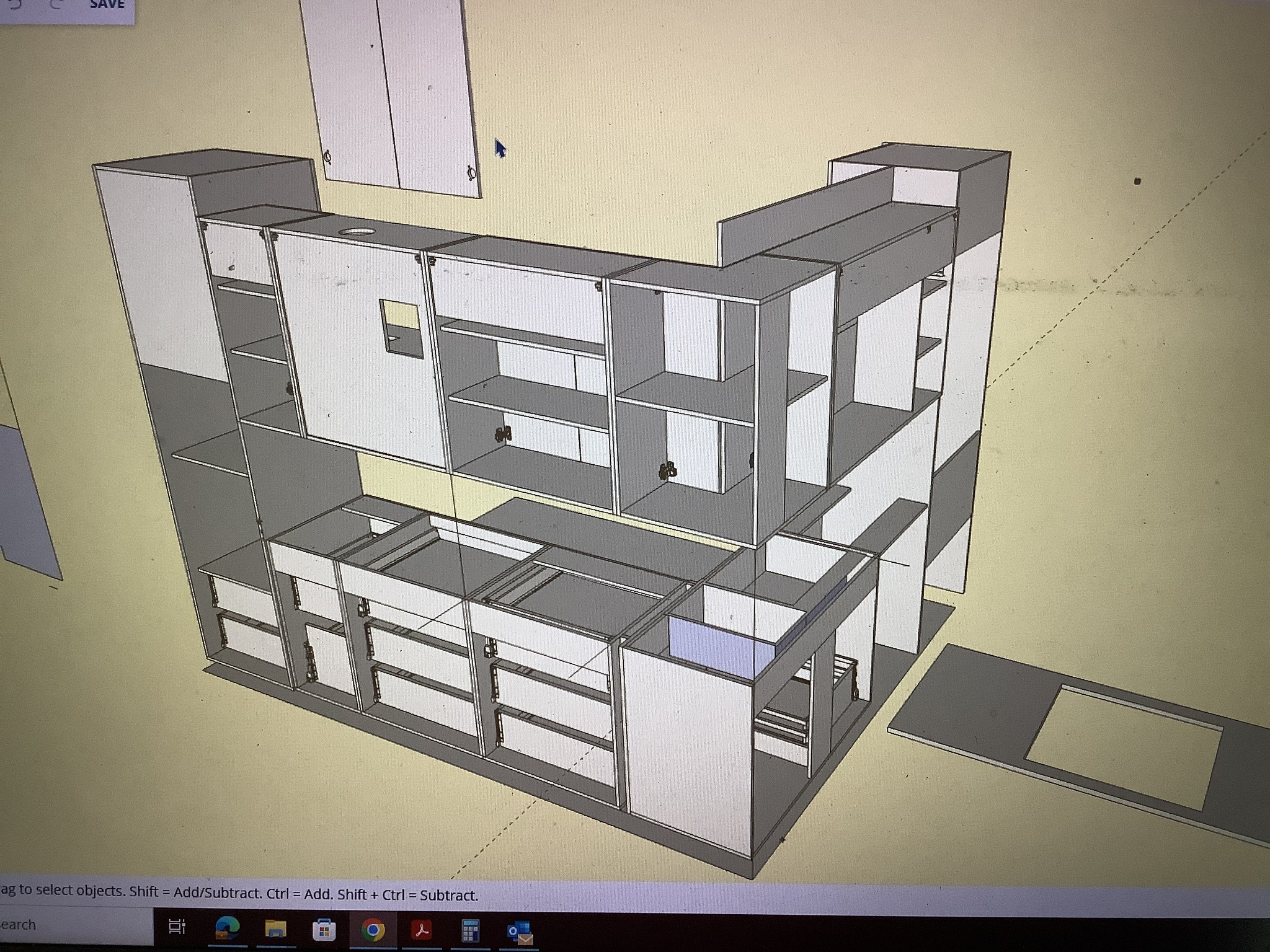Click the SAVE button
The image size is (1270, 952).
click(107, 5)
